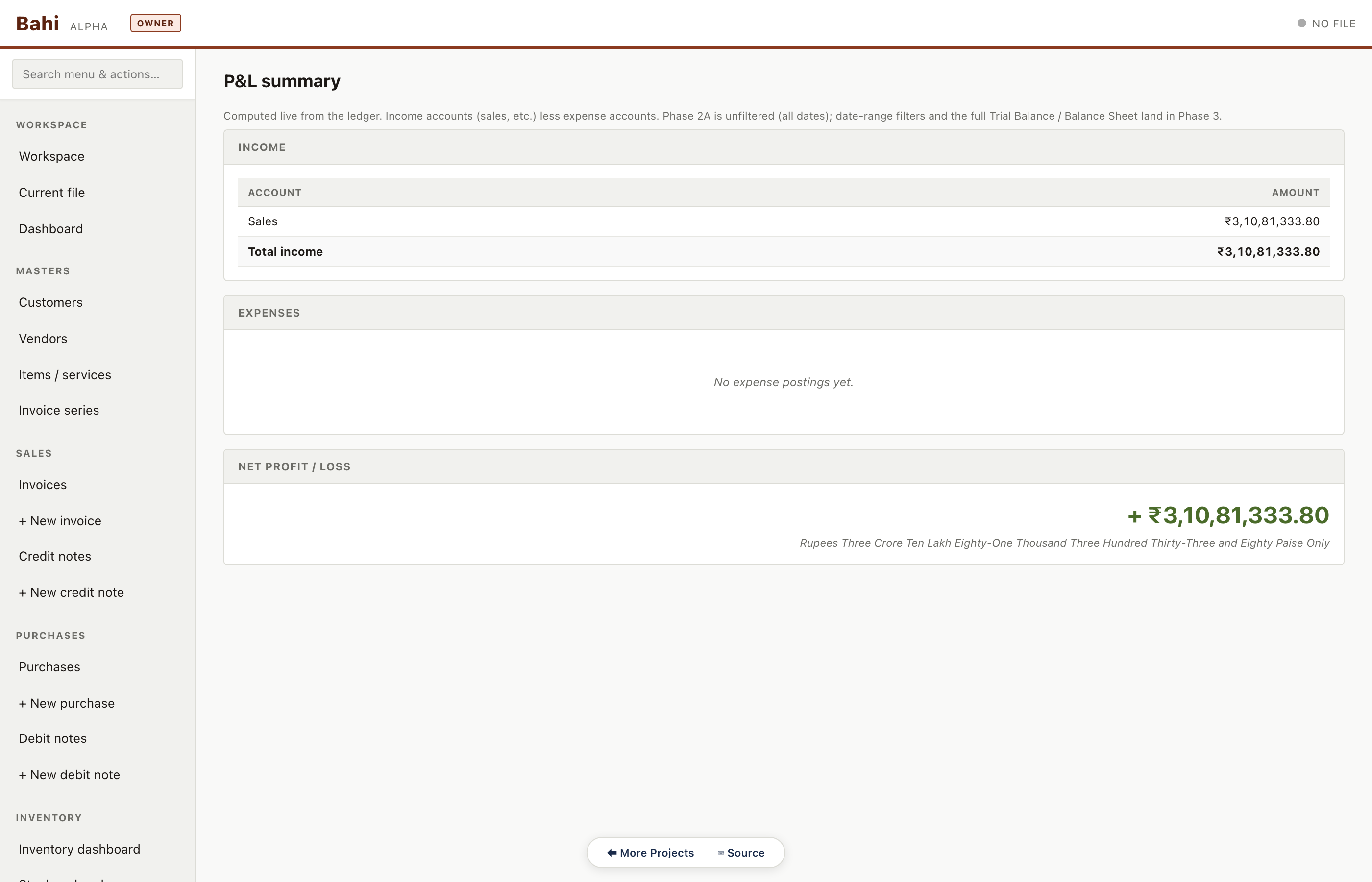Focus the Search menu & actions field

pos(98,74)
